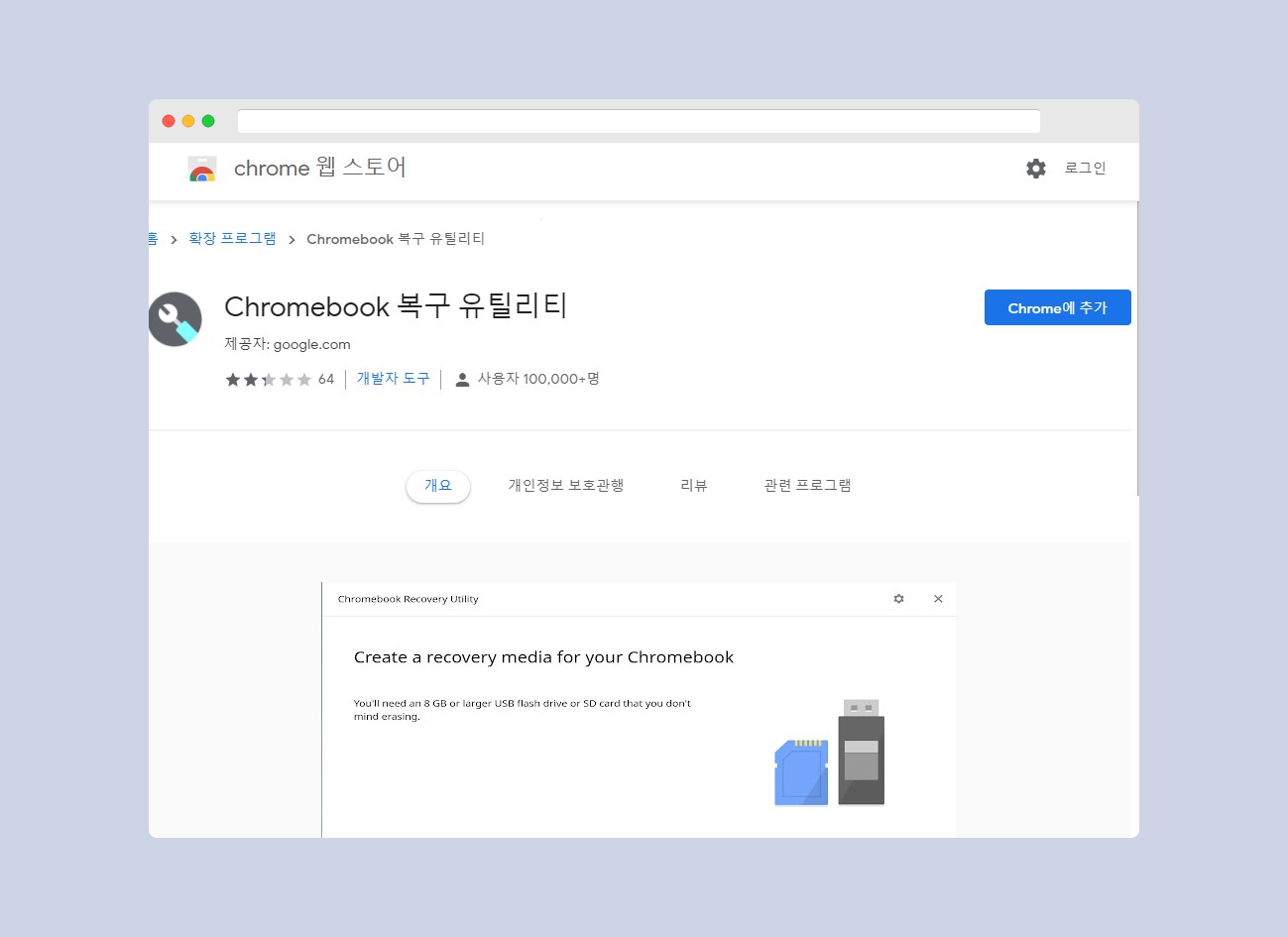Viewport: 1288px width, 937px height.
Task: Click the 'Chromebook 복구 유틸리티' breadcrumb text
Action: tap(396, 239)
